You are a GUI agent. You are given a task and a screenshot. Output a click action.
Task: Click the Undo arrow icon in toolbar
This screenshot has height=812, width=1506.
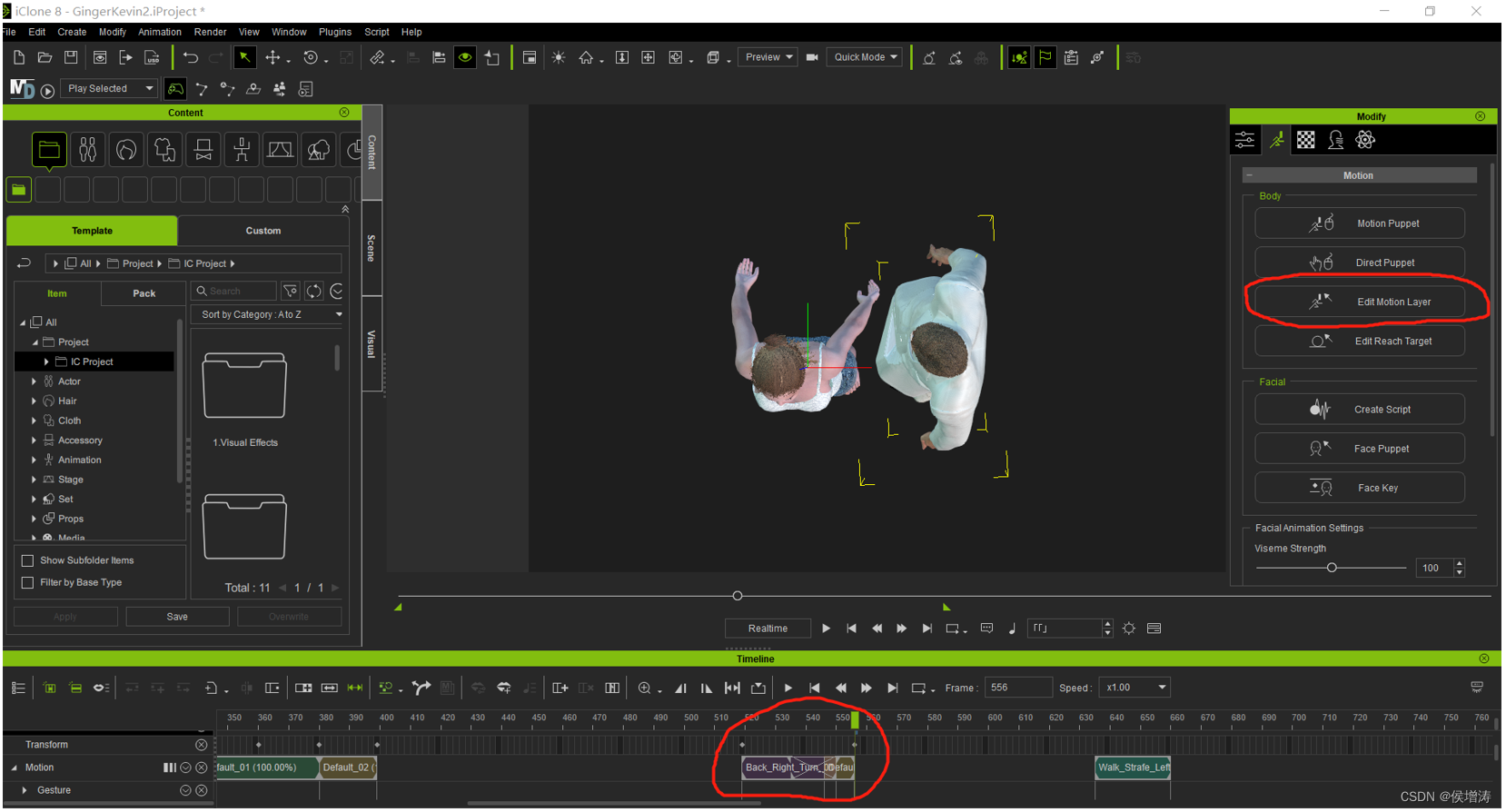click(x=191, y=57)
